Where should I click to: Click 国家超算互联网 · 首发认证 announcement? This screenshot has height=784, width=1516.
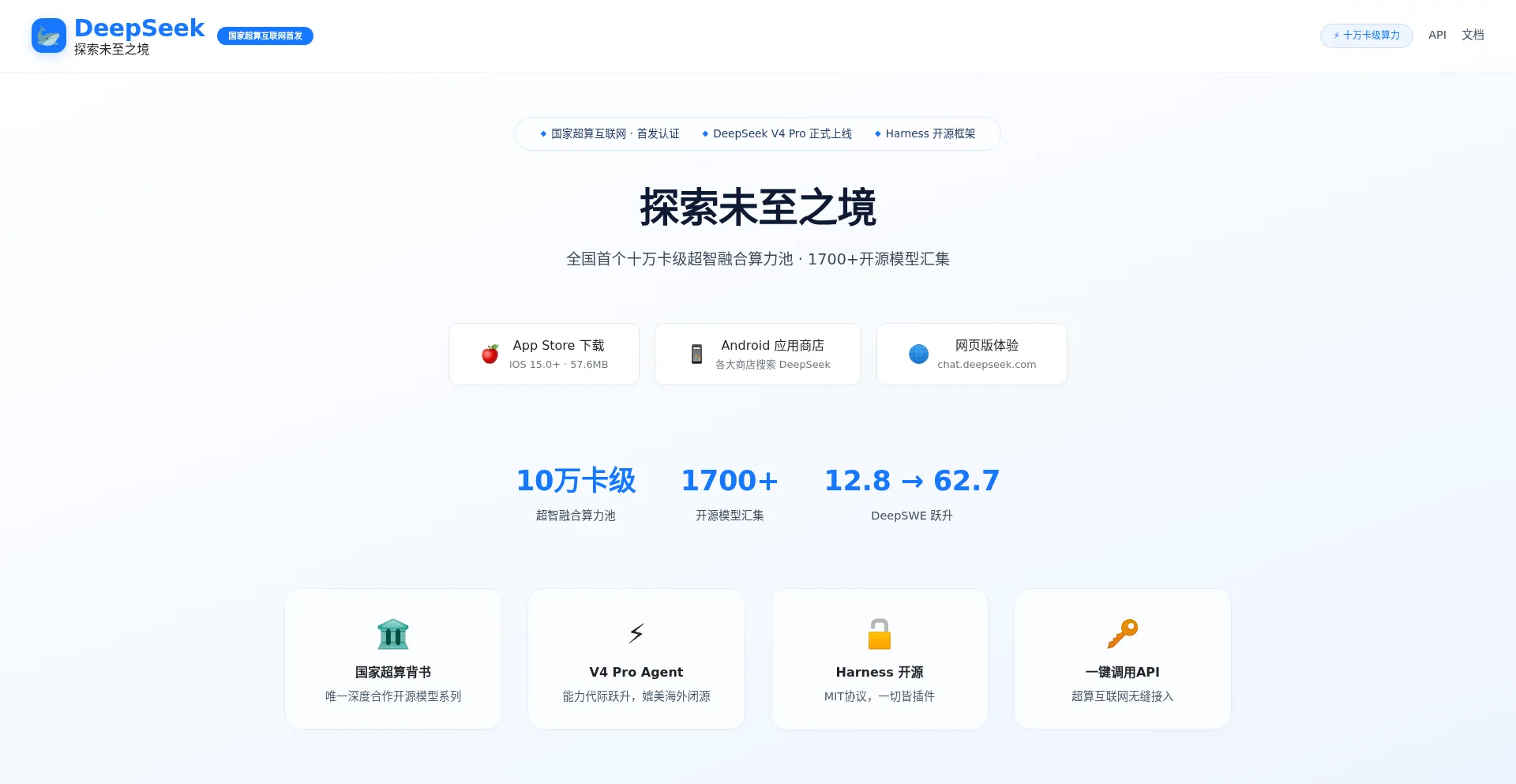coord(609,133)
